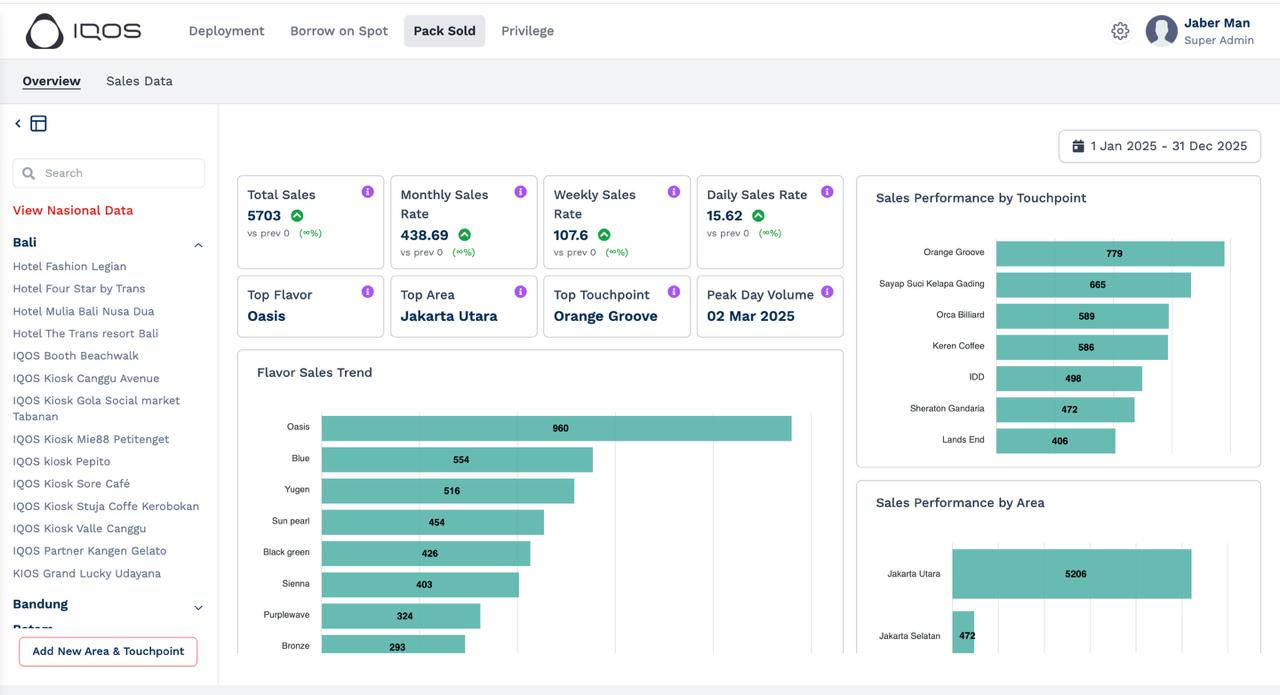The height and width of the screenshot is (695, 1280).
Task: Click Total Sales green up-arrow indicator
Action: coord(297,216)
